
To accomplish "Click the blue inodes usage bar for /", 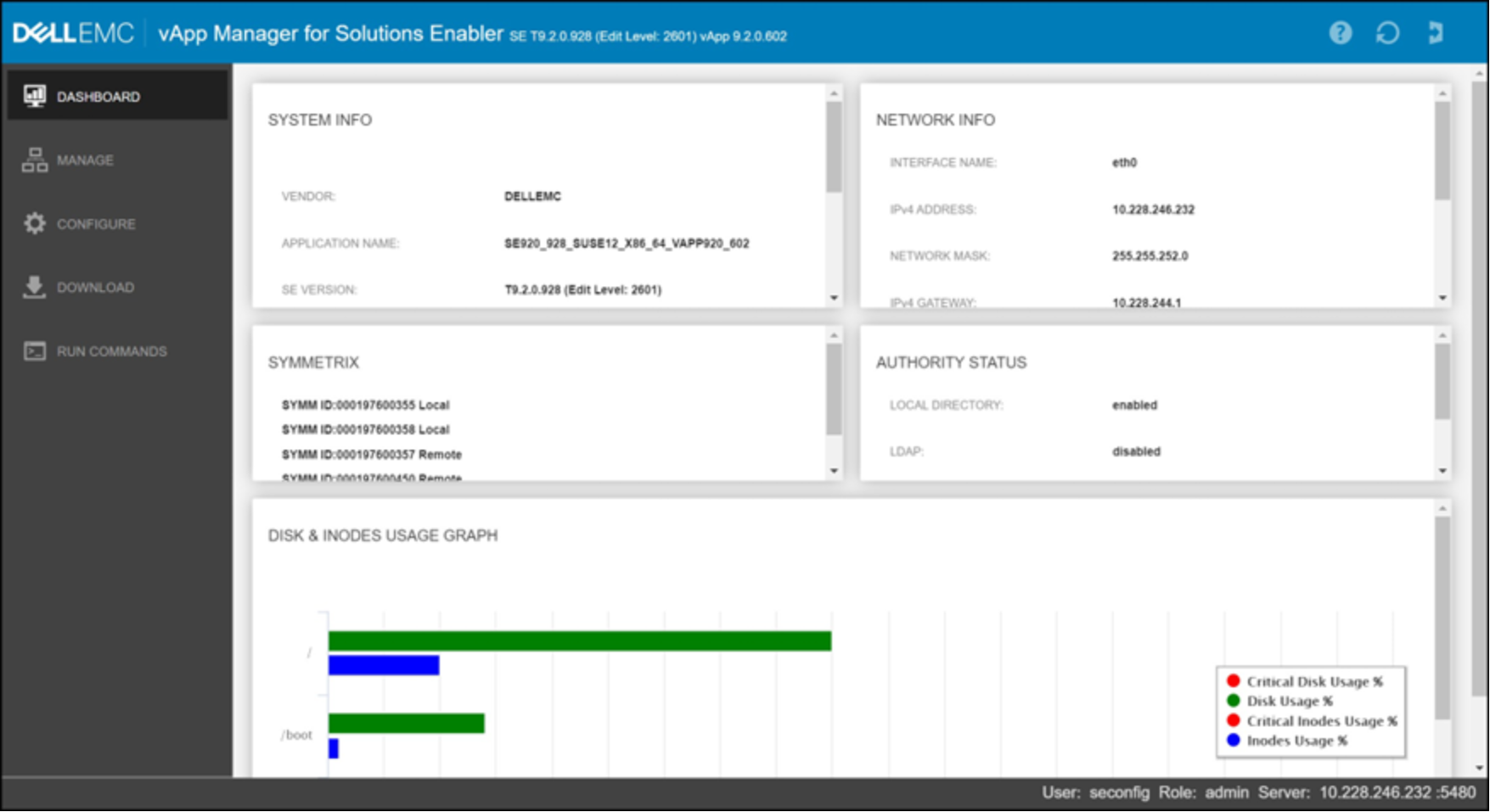I will point(384,665).
